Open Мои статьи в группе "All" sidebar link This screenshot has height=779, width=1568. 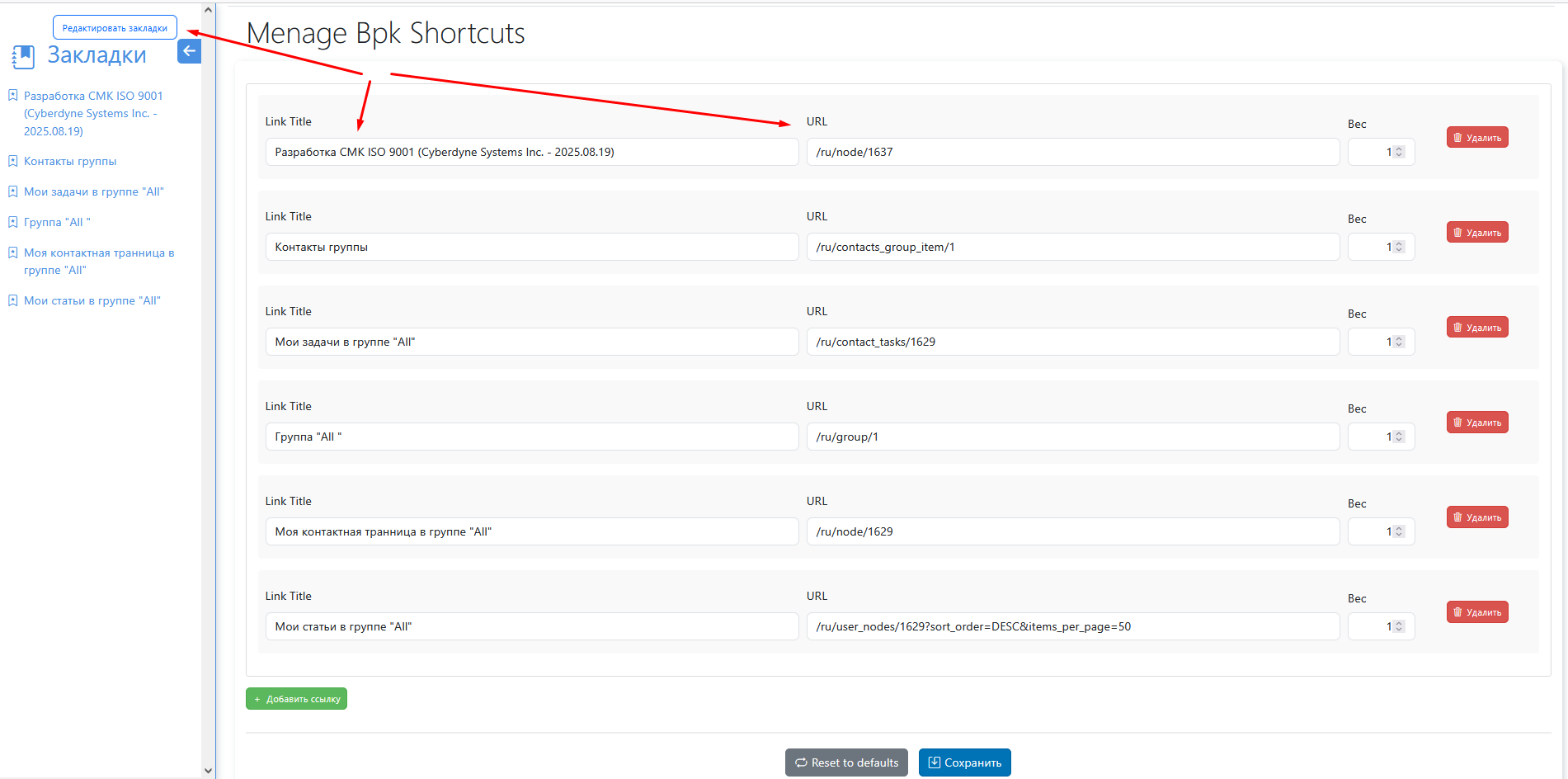pos(92,300)
